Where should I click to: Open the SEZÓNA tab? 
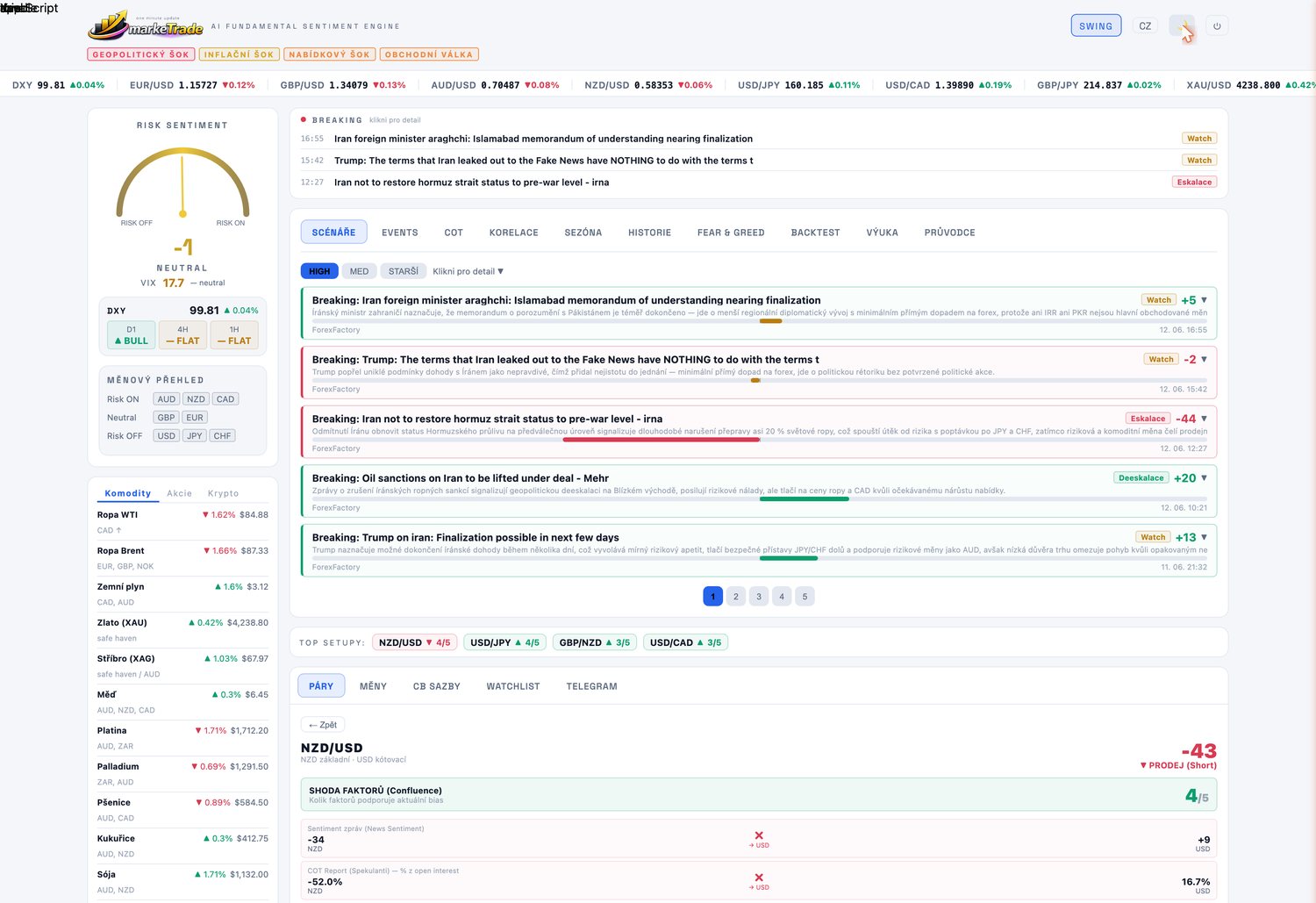pos(583,233)
